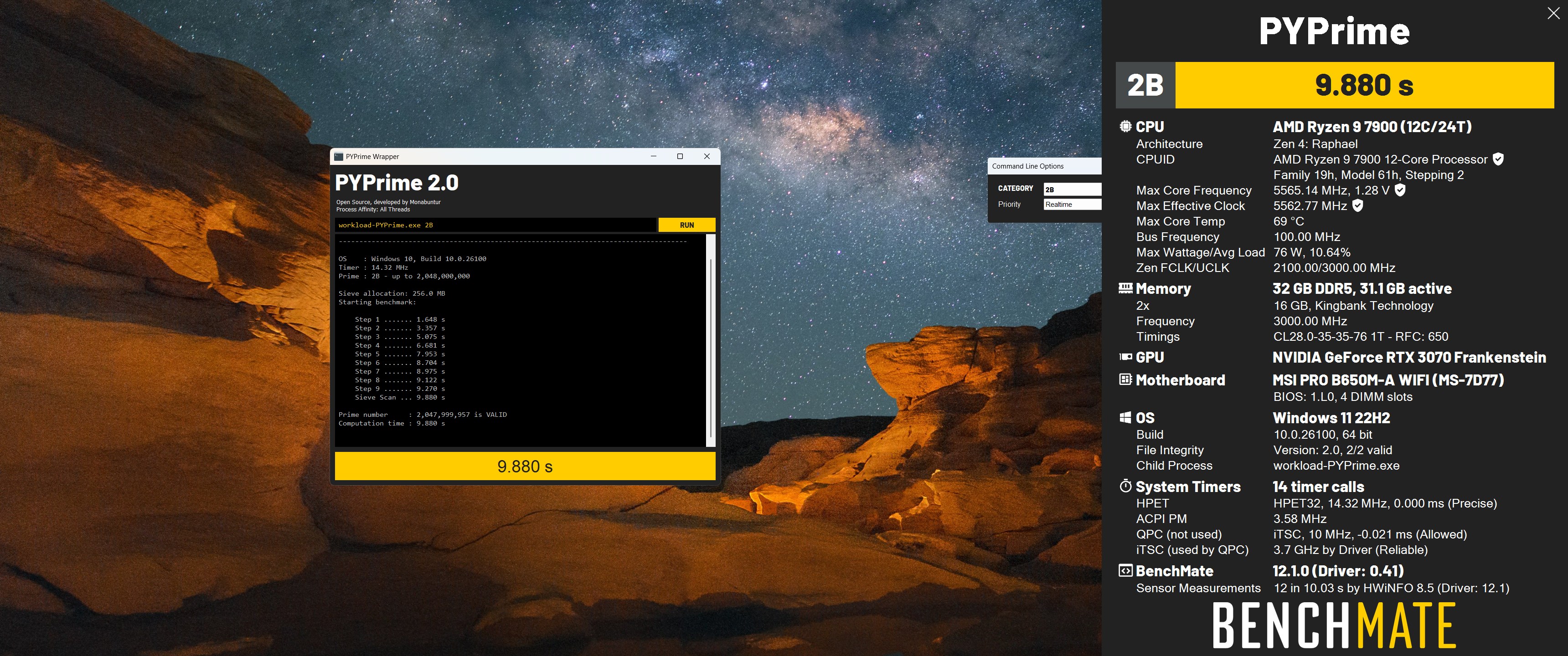The width and height of the screenshot is (1568, 656).
Task: Click MSI PRO B650M-A WIFI (MS-7D77) text
Action: (1388, 380)
